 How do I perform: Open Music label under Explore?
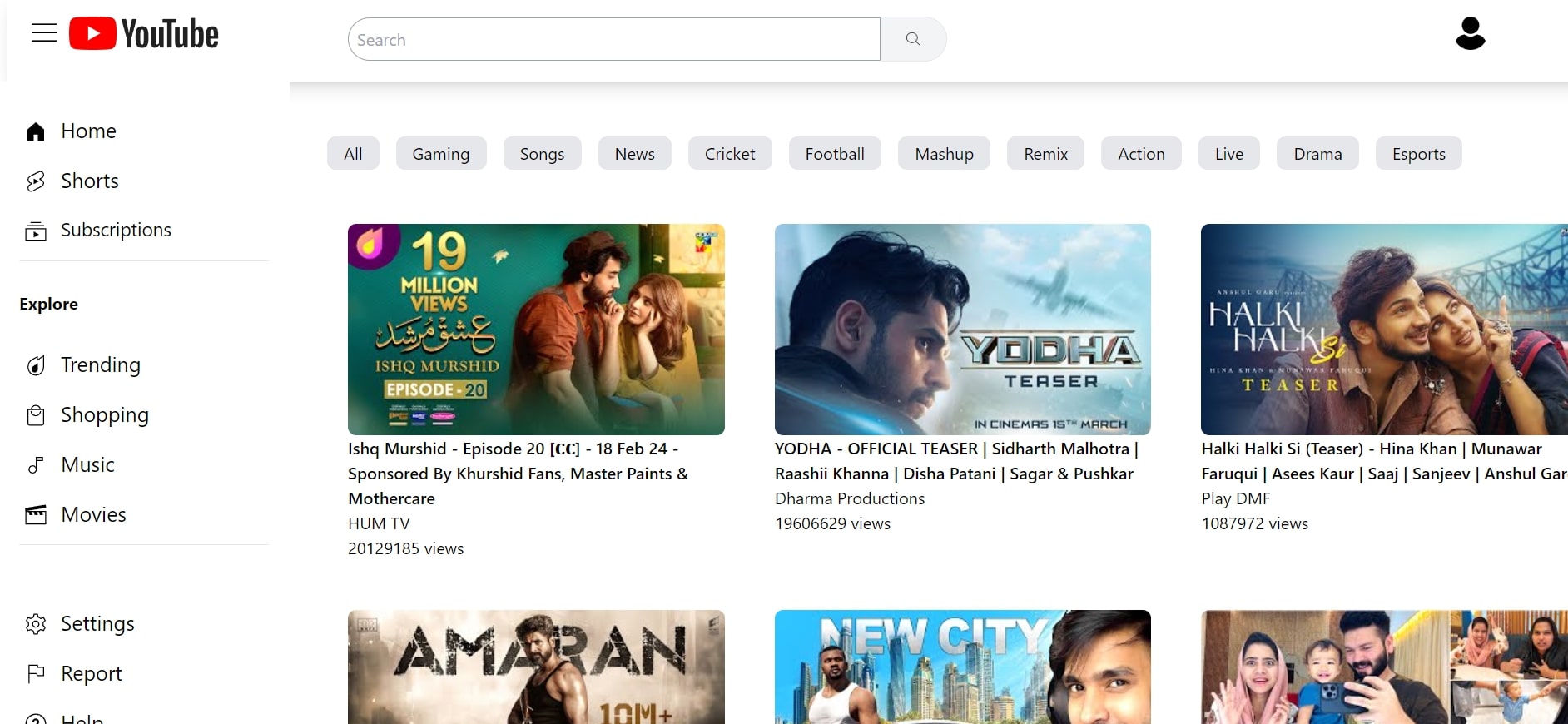87,465
